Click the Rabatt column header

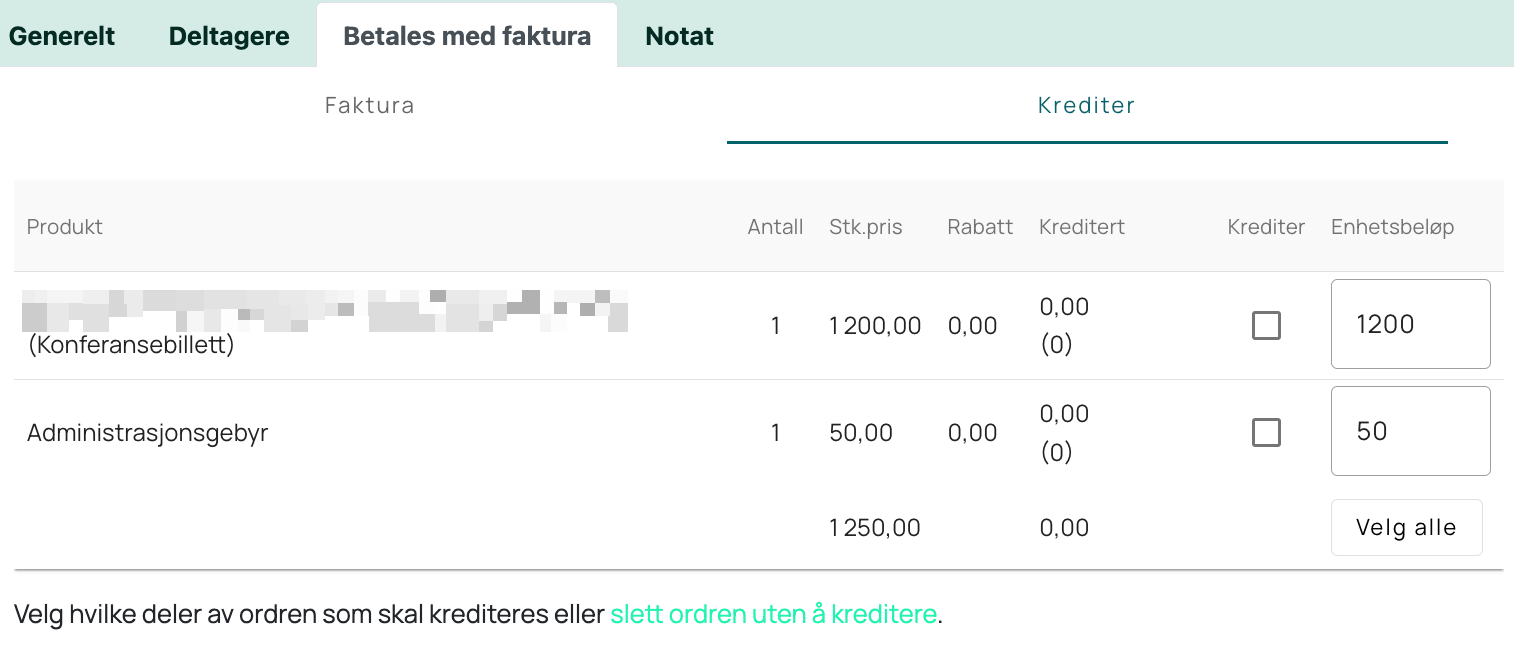click(980, 227)
